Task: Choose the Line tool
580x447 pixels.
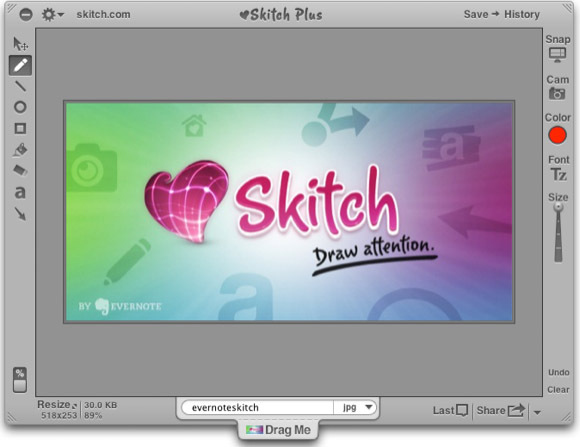Action: point(20,86)
